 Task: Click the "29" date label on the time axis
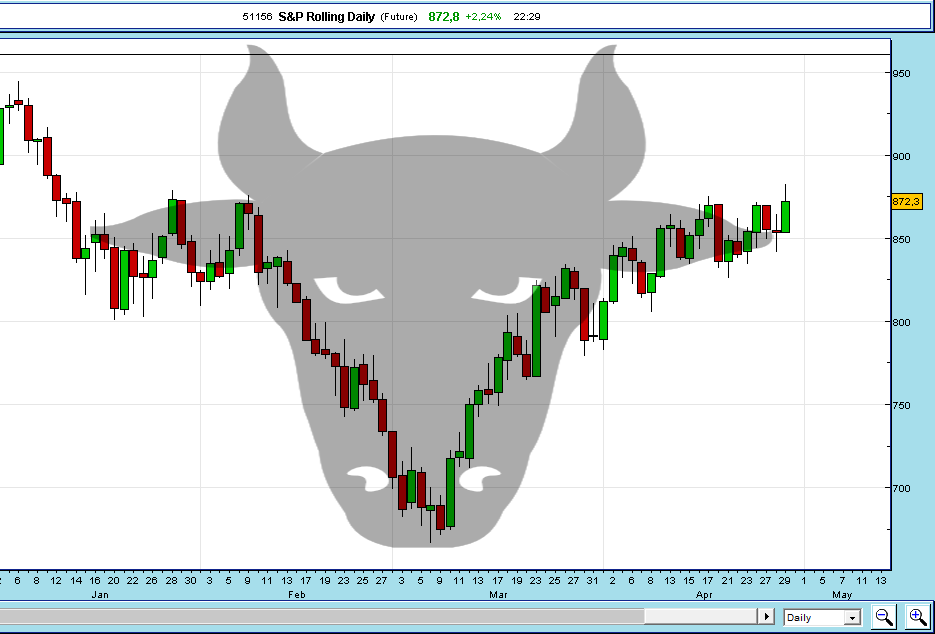tap(784, 580)
